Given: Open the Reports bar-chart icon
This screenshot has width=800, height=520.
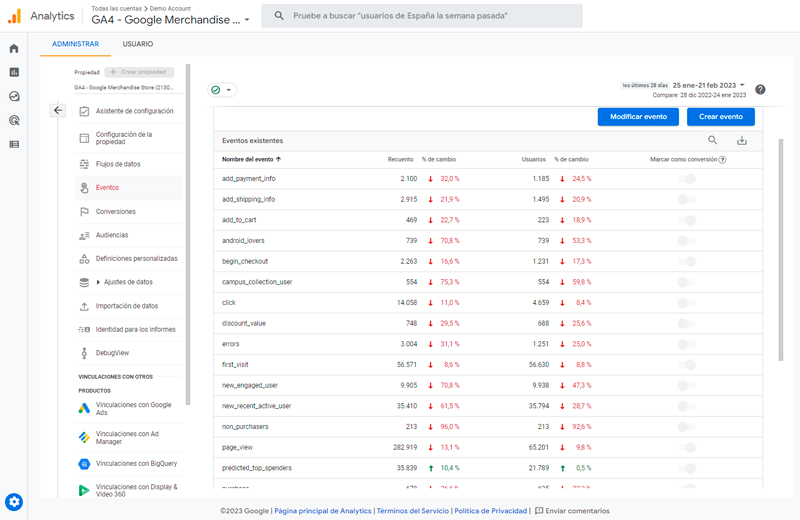Looking at the screenshot, I should click(x=14, y=72).
